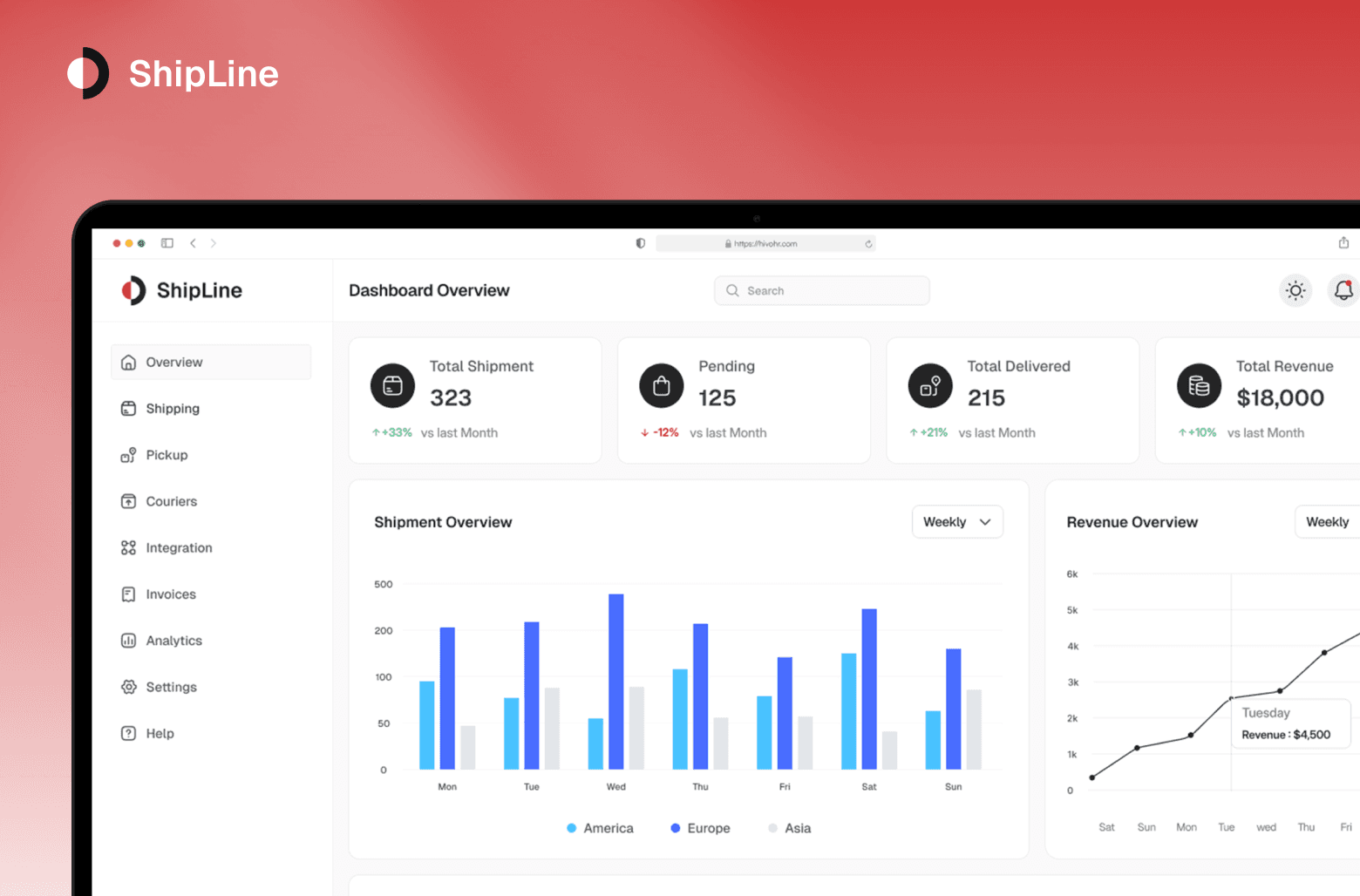Viewport: 1360px width, 896px height.
Task: Open Integration using its grid icon
Action: coord(128,547)
